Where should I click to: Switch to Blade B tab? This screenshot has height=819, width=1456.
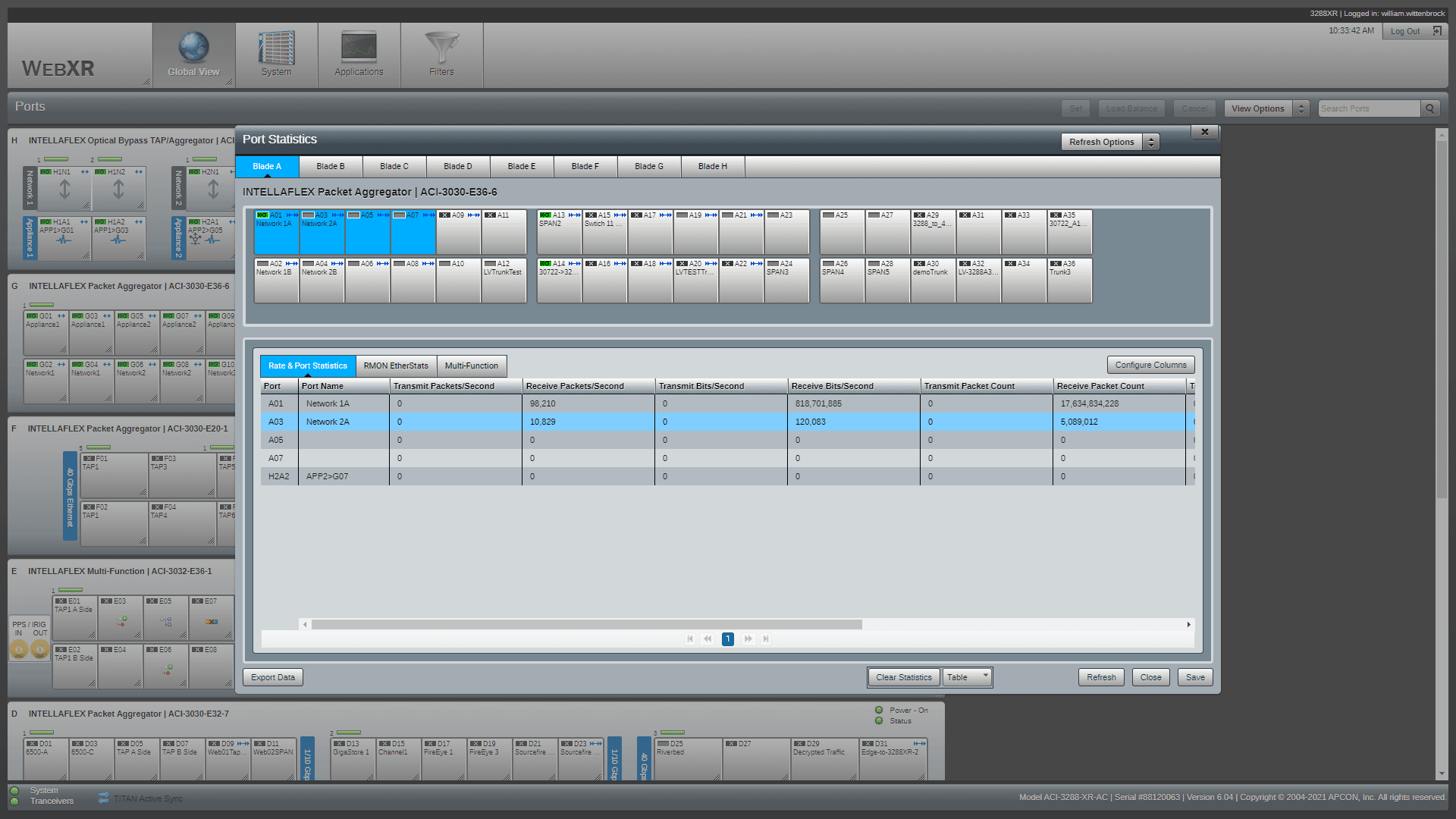pyautogui.click(x=331, y=166)
